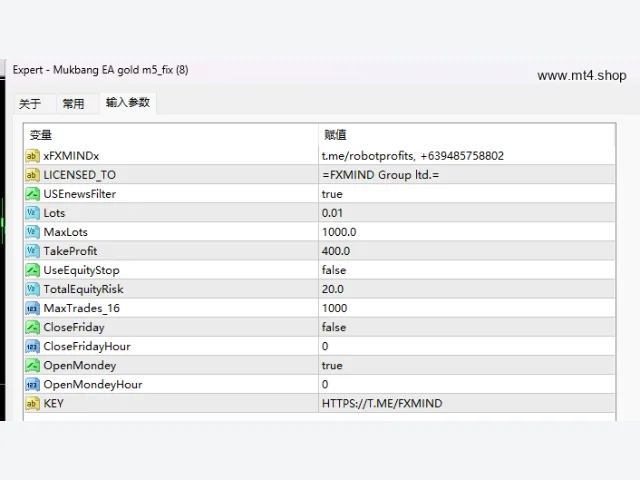Click the string icon beside KEY
Screen dimensions: 640x480
click(32, 403)
